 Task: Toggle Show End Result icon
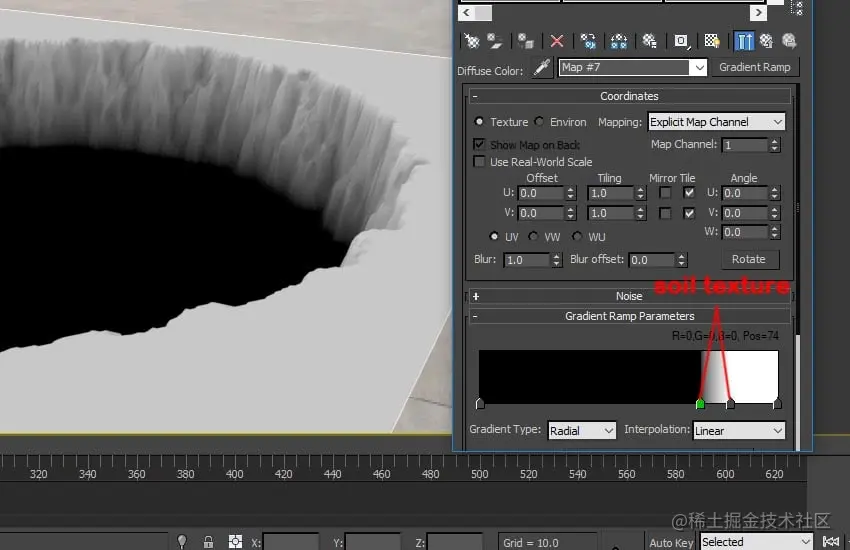click(744, 41)
